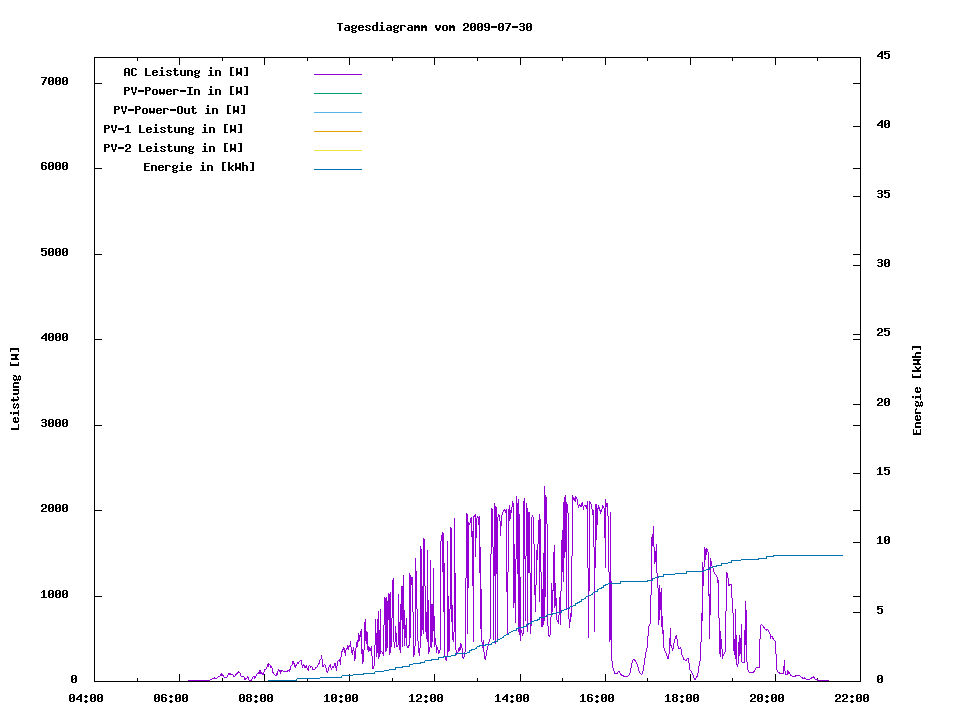Click the "Leistung [W]" left axis title
960x720 pixels.
pyautogui.click(x=15, y=389)
